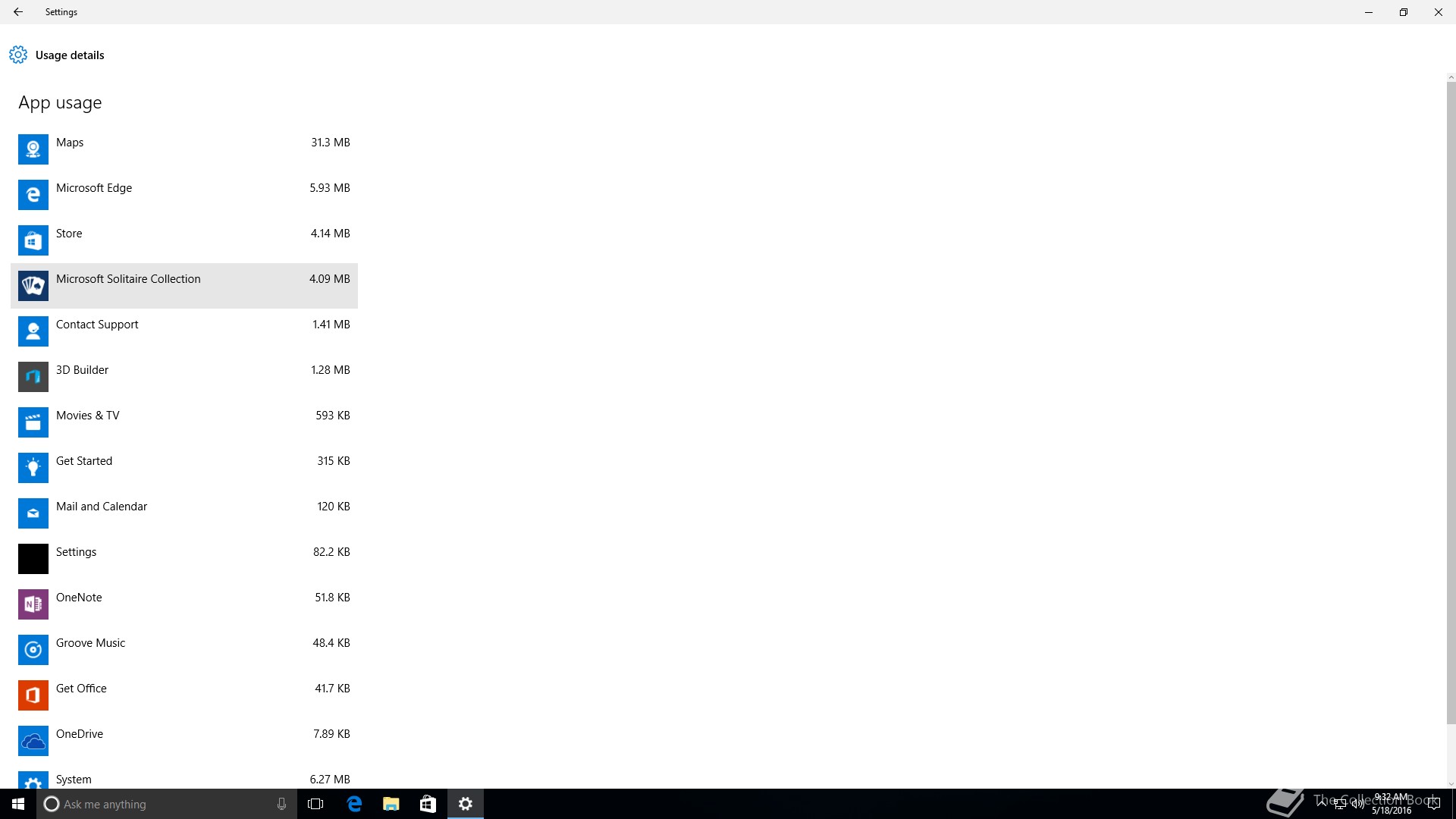Viewport: 1456px width, 819px height.
Task: Click the 4.14 MB usage value
Action: click(331, 234)
